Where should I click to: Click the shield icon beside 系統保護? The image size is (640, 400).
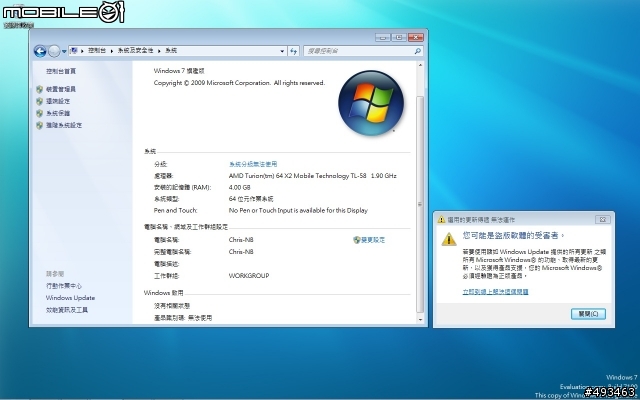click(40, 113)
